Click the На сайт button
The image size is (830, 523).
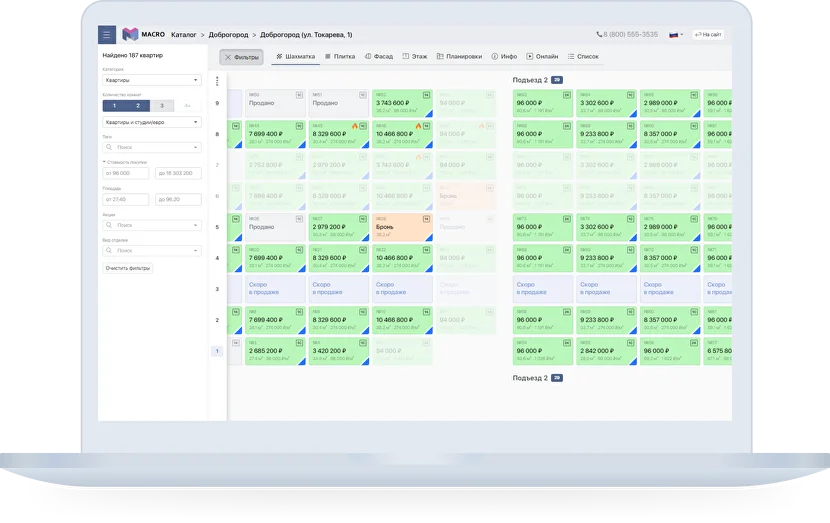[708, 34]
